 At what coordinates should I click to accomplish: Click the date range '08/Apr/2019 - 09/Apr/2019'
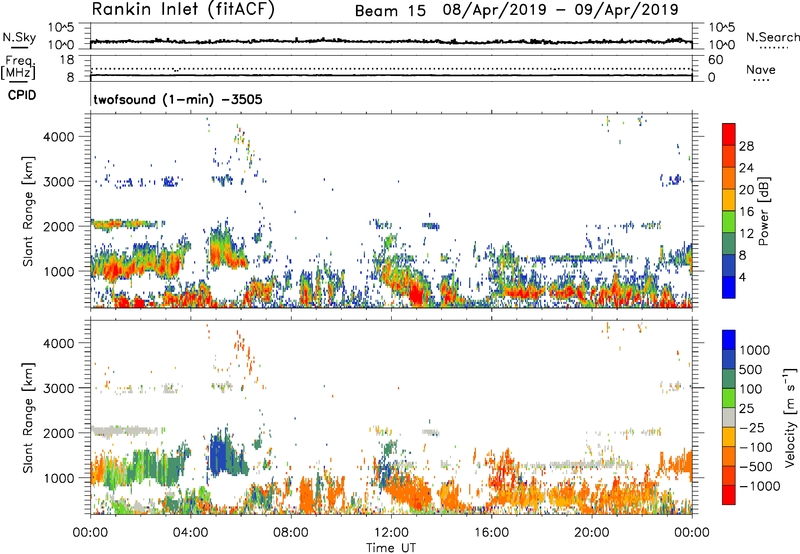click(x=561, y=10)
